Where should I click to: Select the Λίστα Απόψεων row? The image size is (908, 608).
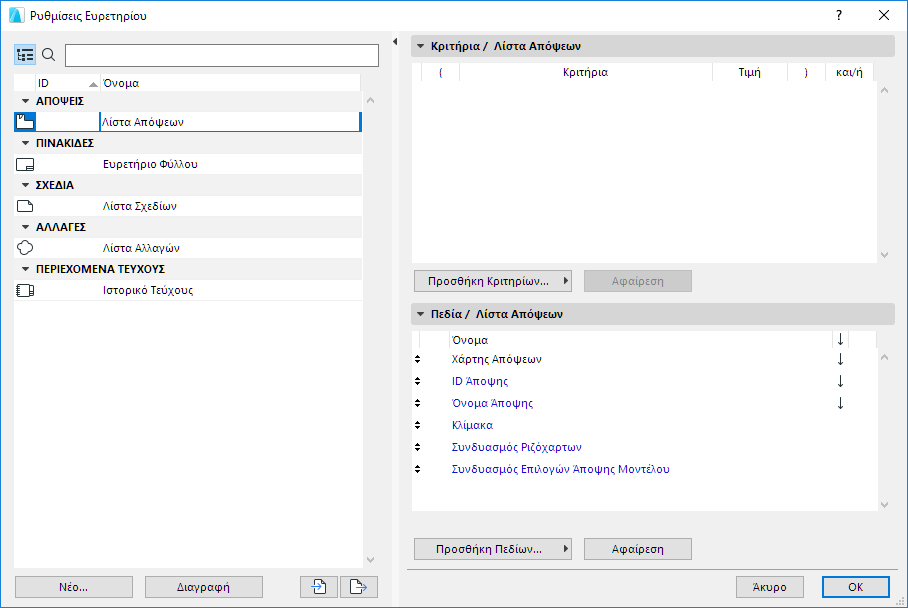pyautogui.click(x=188, y=122)
